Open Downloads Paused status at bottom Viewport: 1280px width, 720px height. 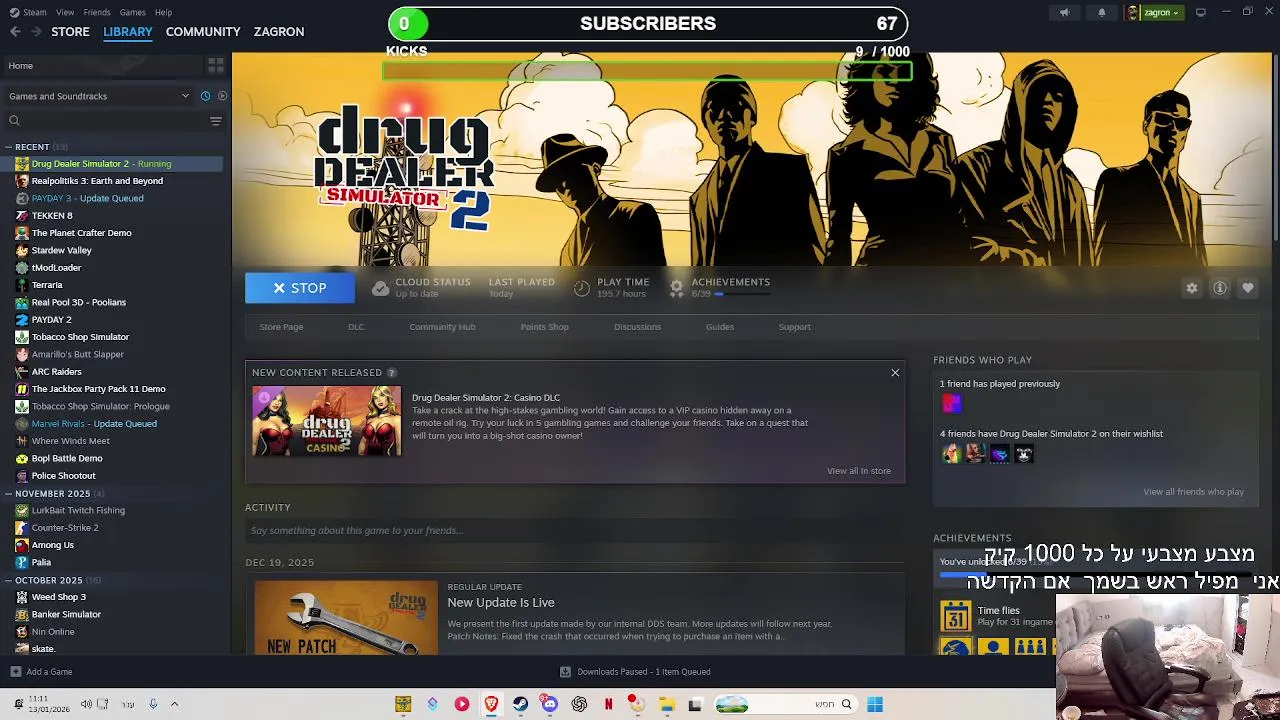click(x=636, y=672)
